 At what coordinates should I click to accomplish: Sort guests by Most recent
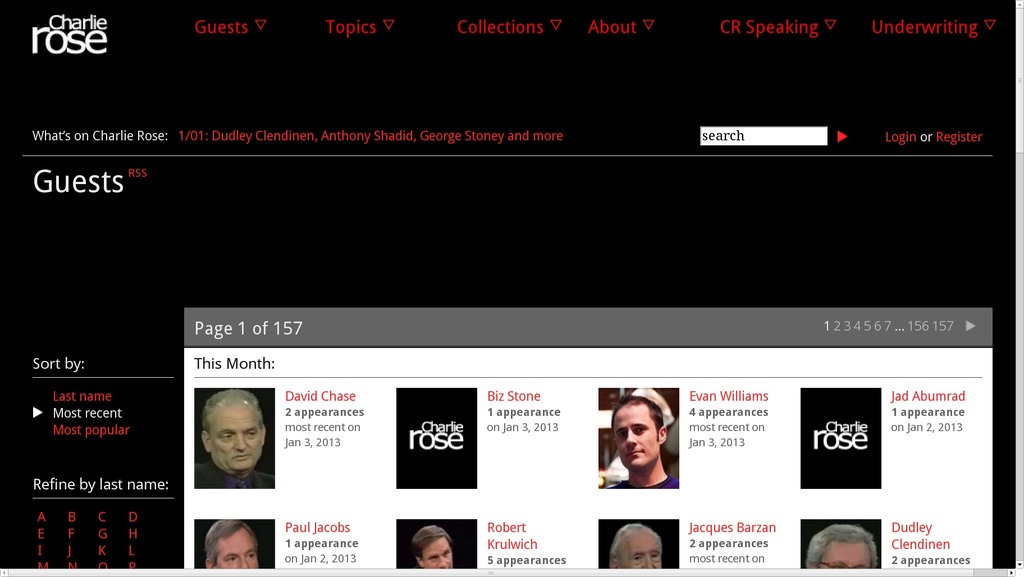(x=88, y=413)
